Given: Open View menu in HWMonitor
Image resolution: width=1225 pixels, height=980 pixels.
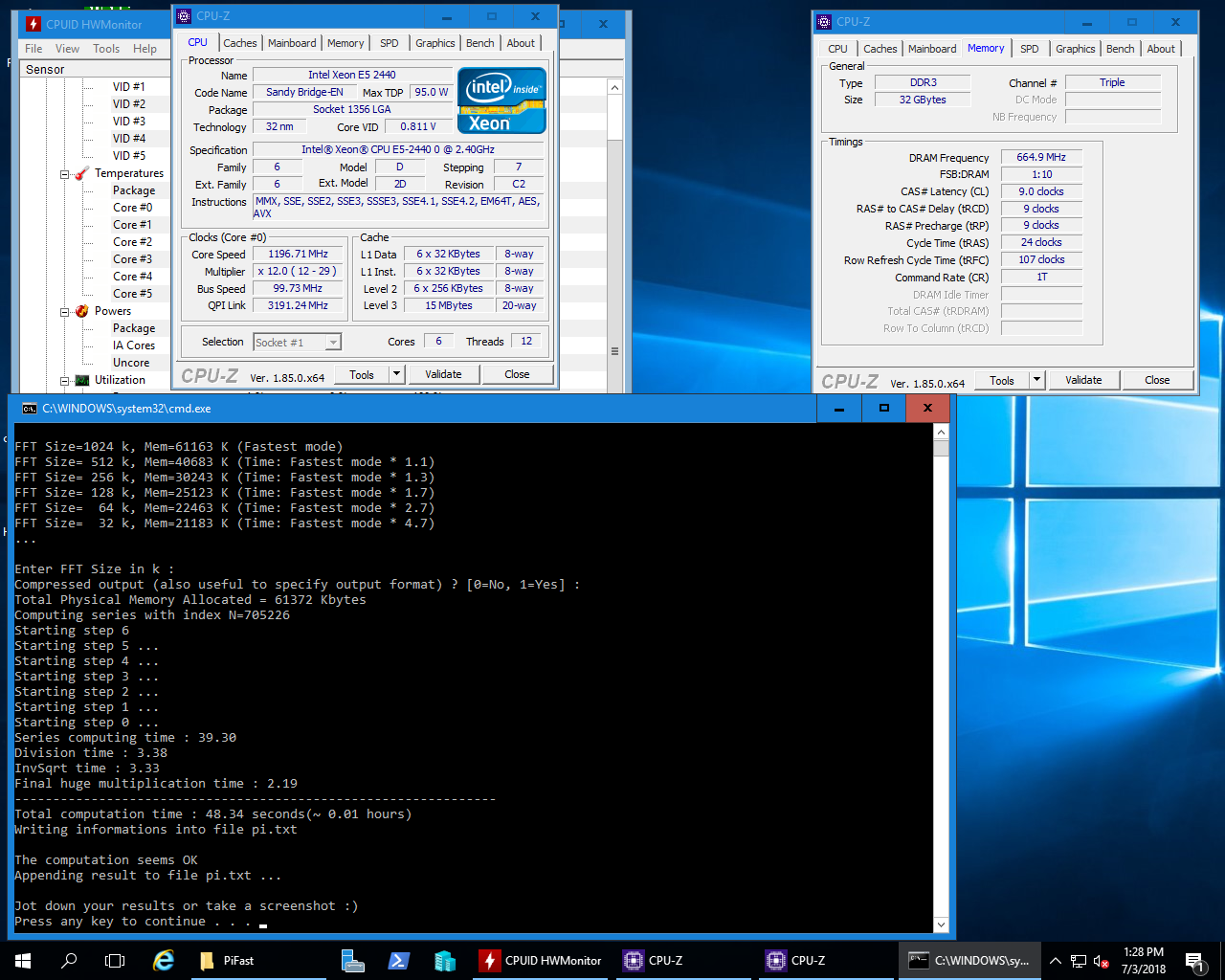Looking at the screenshot, I should [67, 49].
